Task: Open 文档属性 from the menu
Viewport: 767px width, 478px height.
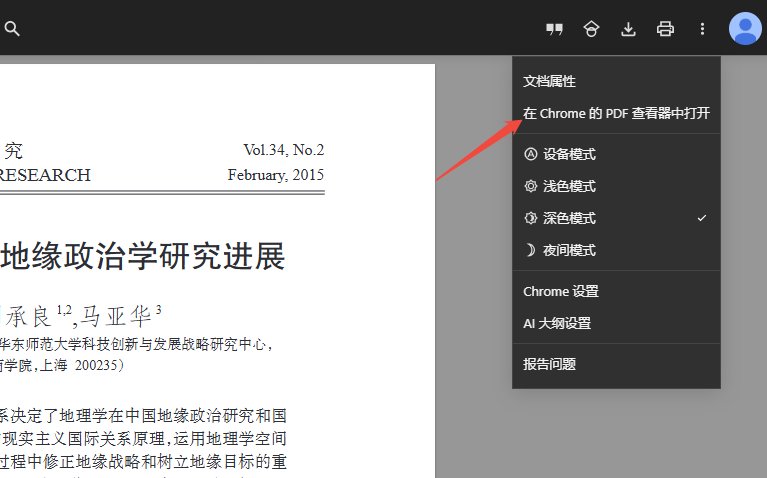Action: point(616,81)
